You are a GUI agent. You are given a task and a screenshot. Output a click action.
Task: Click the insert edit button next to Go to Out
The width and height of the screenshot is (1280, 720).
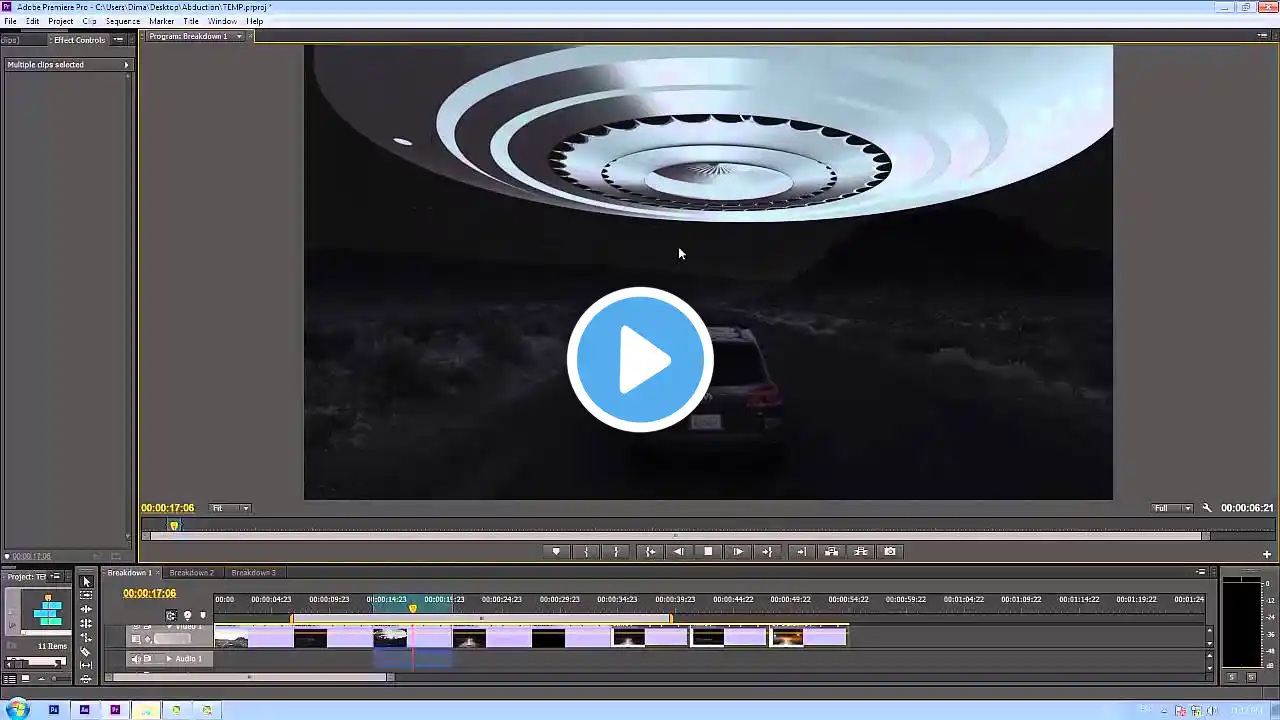(801, 551)
